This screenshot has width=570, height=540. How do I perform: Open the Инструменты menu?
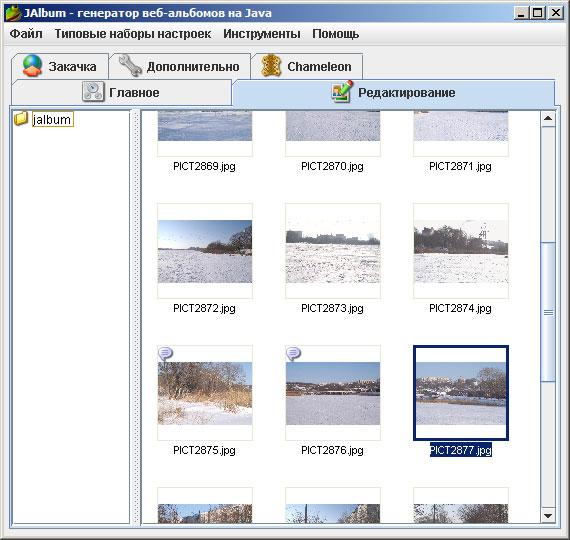[x=262, y=34]
